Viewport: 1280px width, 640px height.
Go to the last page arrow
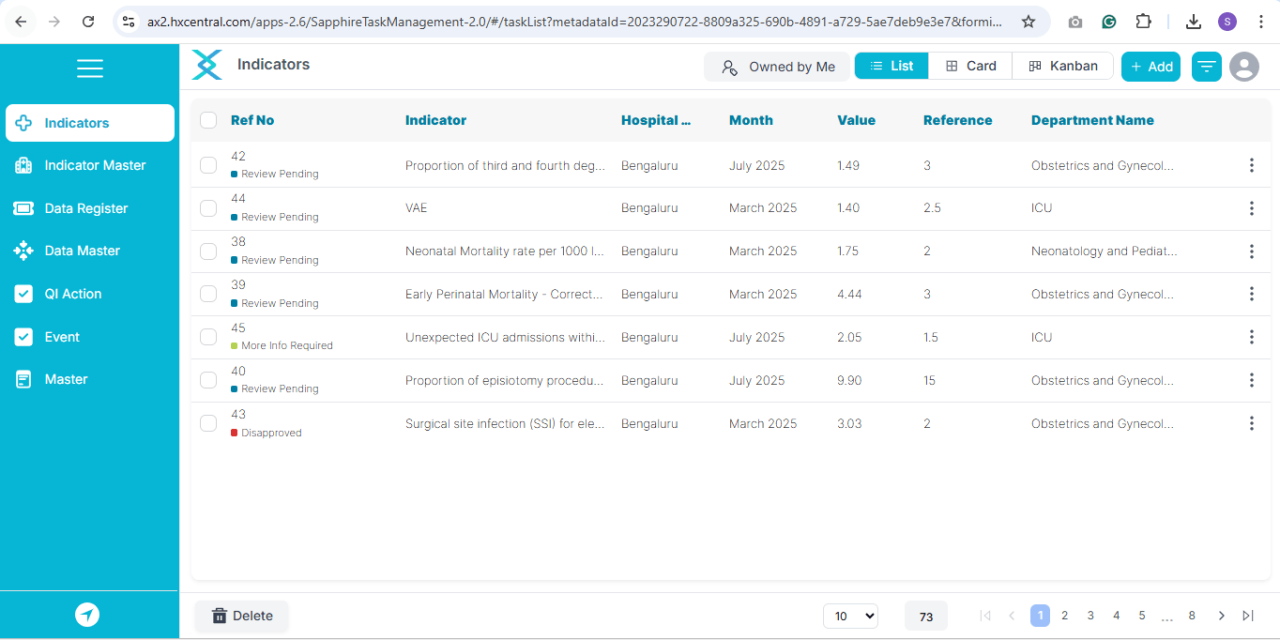point(1248,616)
